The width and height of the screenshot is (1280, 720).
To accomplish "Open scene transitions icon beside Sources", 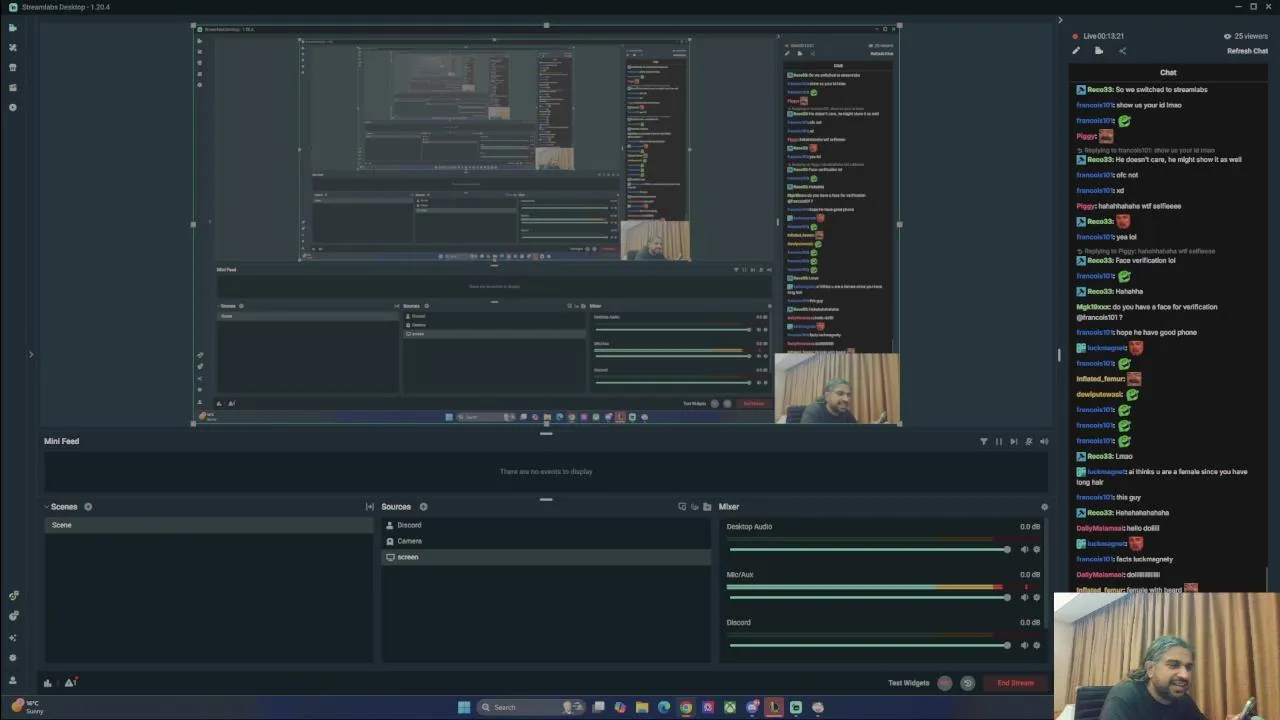I will tap(370, 507).
